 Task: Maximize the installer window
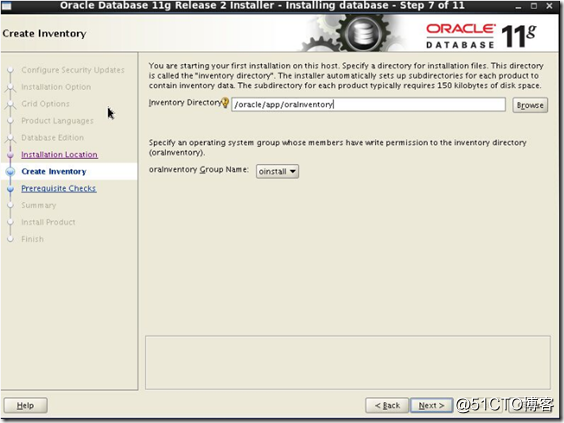coord(534,6)
